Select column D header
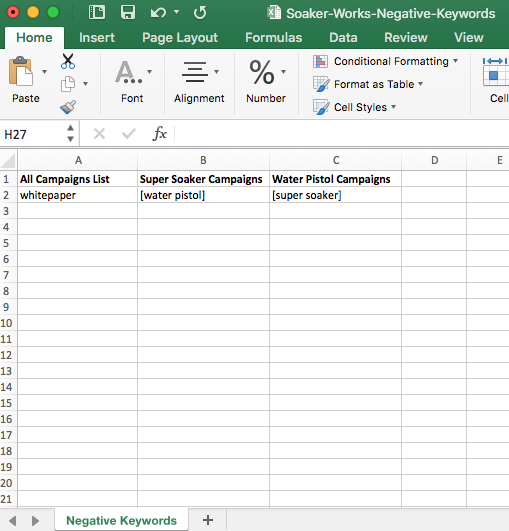This screenshot has height=531, width=509. [x=434, y=160]
